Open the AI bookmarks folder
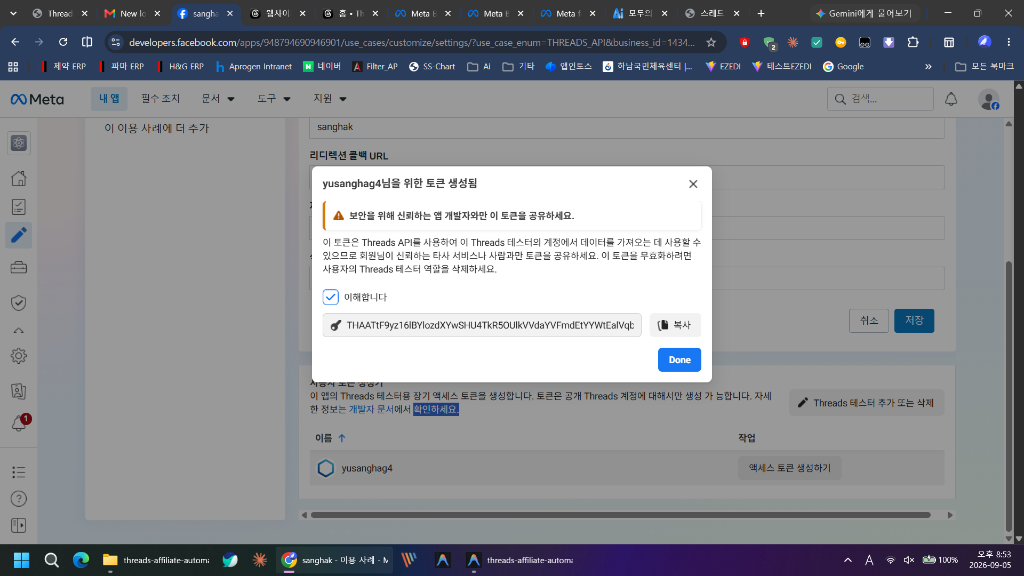 (x=479, y=67)
